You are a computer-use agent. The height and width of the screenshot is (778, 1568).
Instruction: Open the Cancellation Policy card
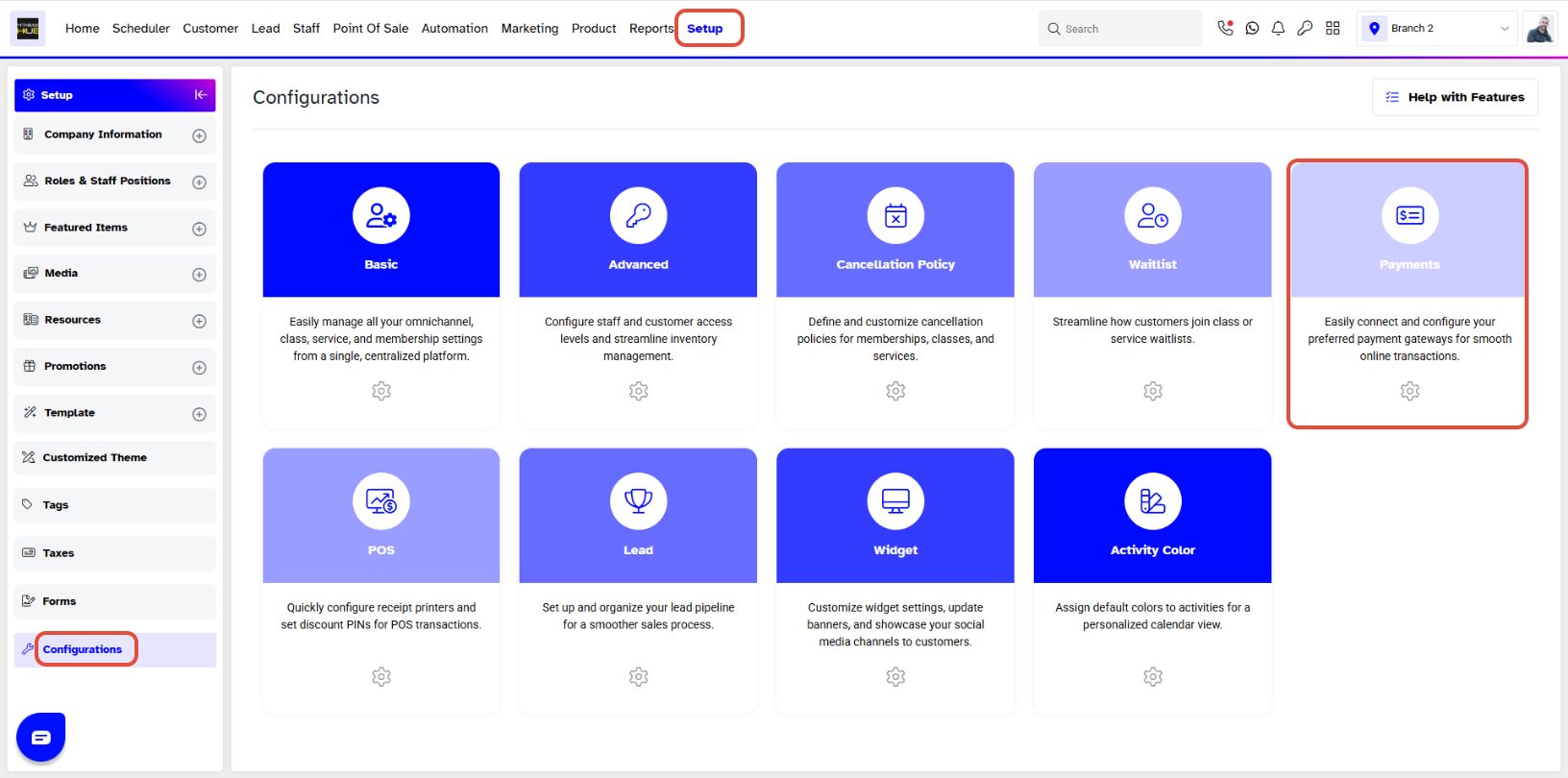(895, 295)
